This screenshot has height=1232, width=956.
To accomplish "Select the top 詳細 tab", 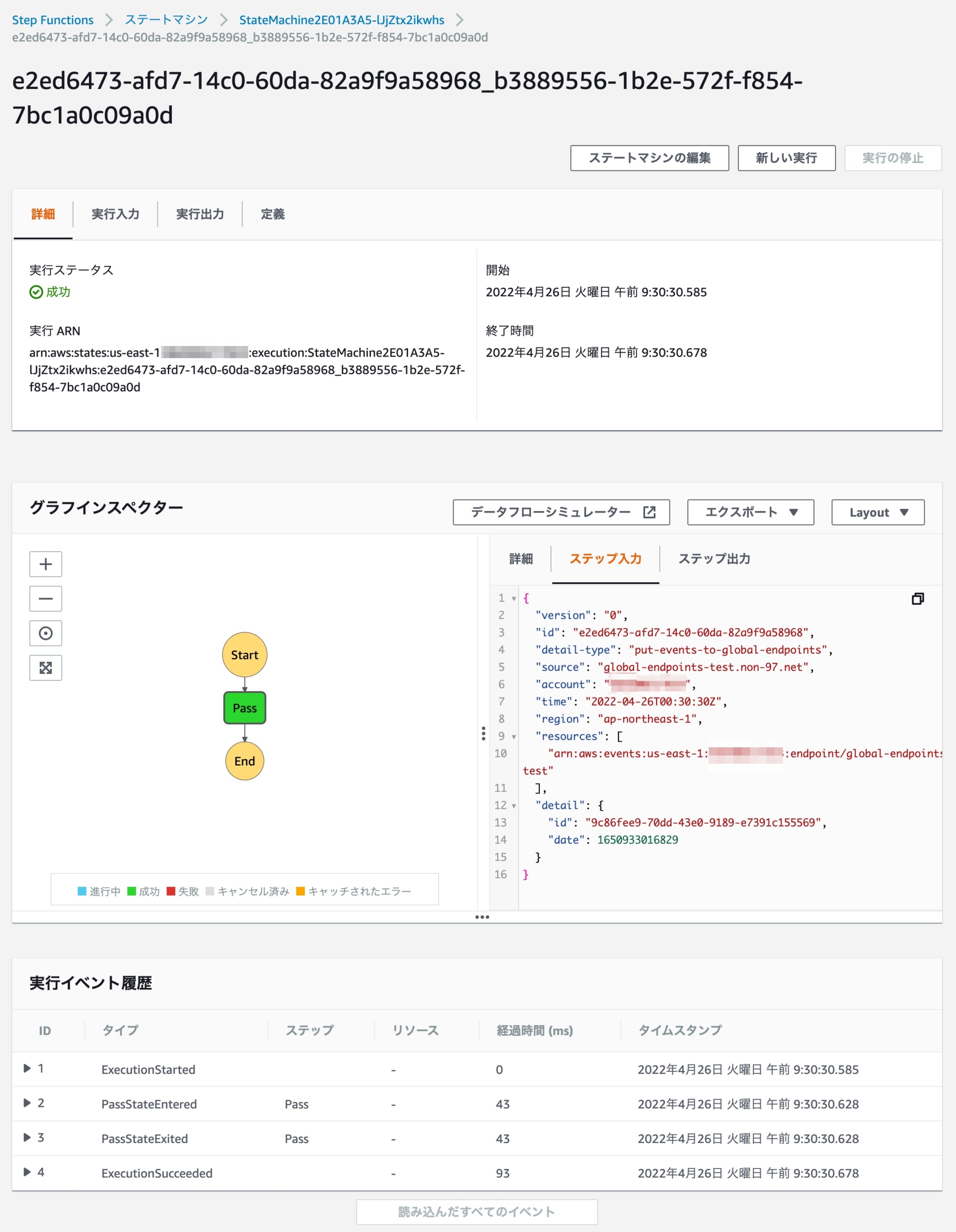I will click(x=43, y=214).
